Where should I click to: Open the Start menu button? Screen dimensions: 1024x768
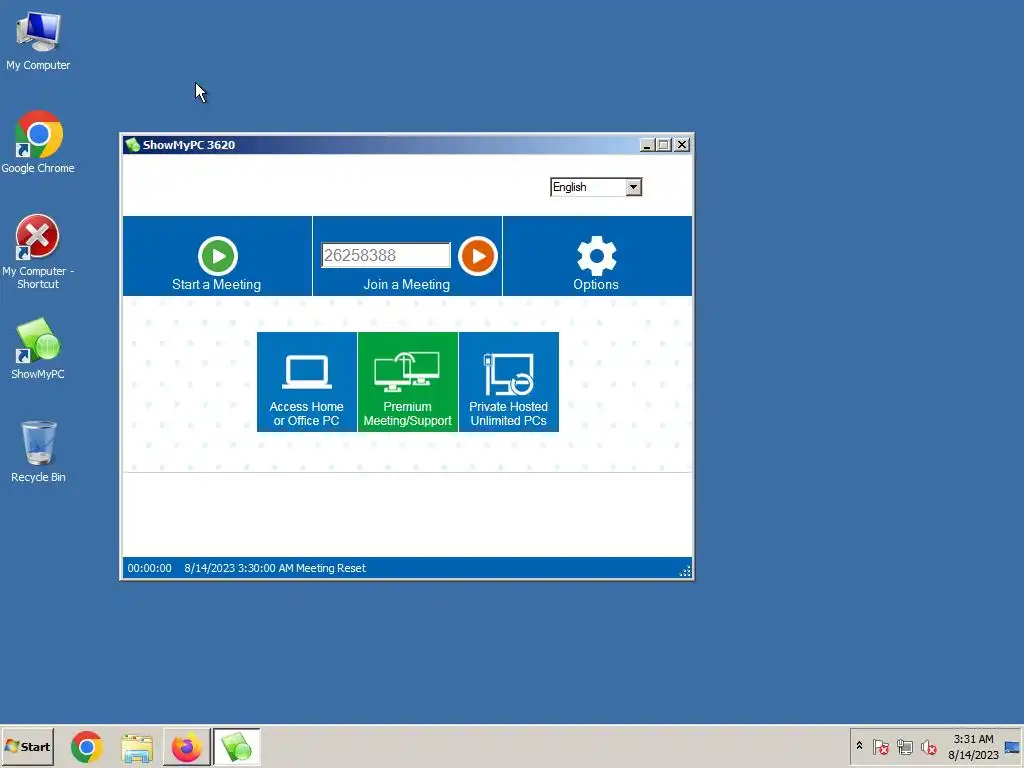[x=27, y=746]
